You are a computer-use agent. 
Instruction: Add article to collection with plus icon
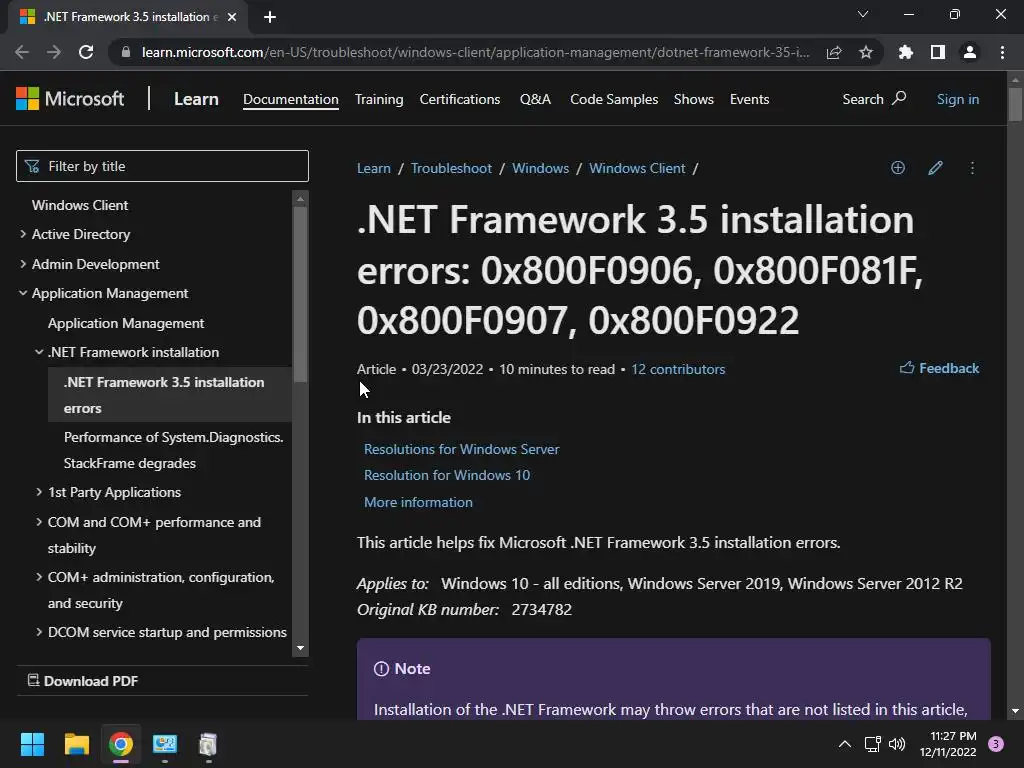(x=898, y=168)
